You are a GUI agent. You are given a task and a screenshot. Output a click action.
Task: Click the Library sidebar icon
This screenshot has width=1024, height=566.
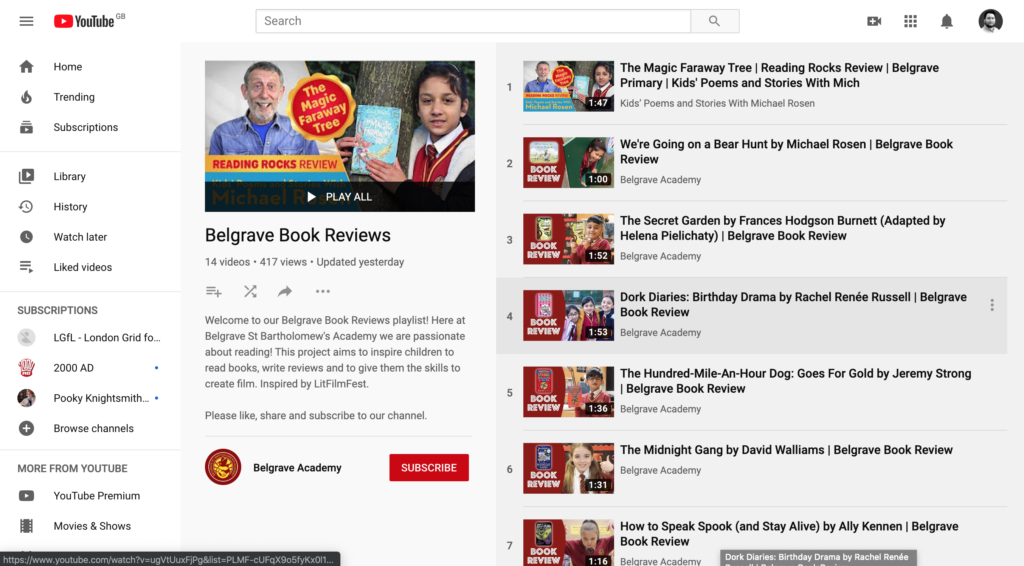tap(26, 176)
